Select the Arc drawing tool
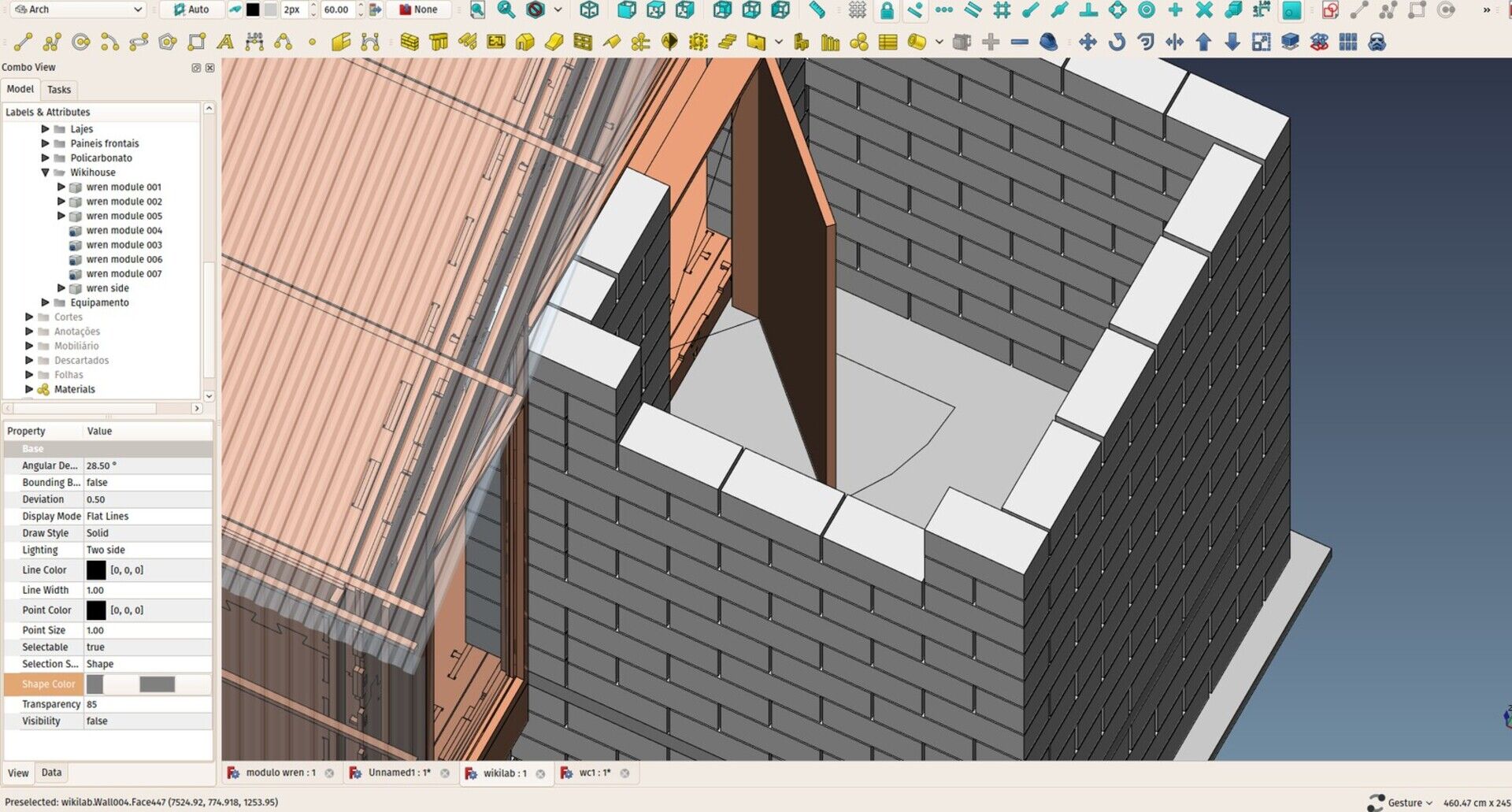This screenshot has height=812, width=1512. pyautogui.click(x=109, y=42)
